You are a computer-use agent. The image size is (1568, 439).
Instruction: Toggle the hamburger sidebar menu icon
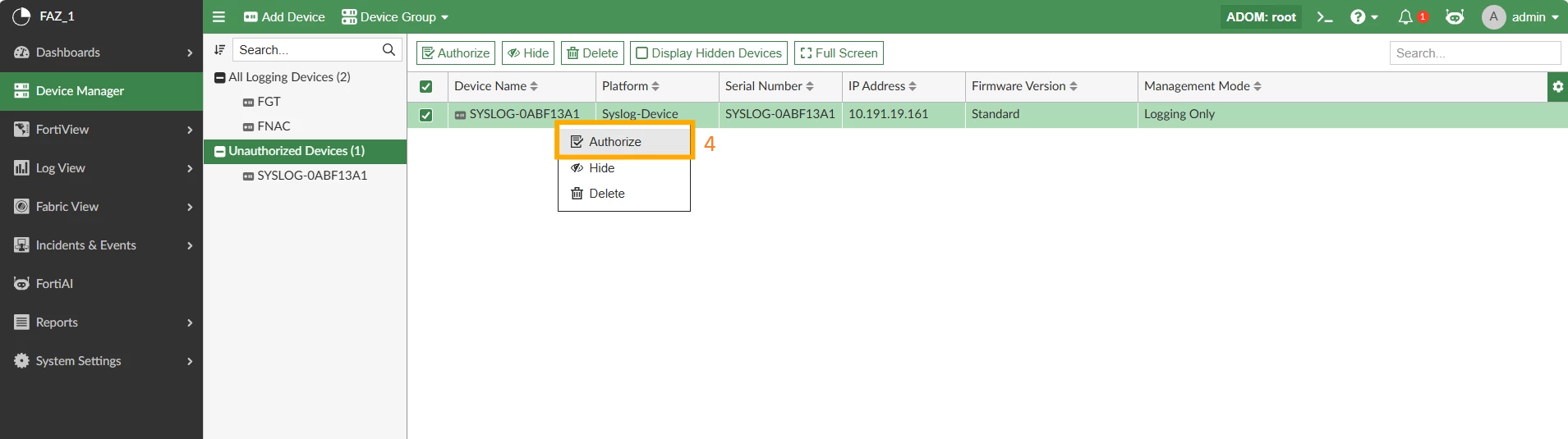click(x=218, y=16)
